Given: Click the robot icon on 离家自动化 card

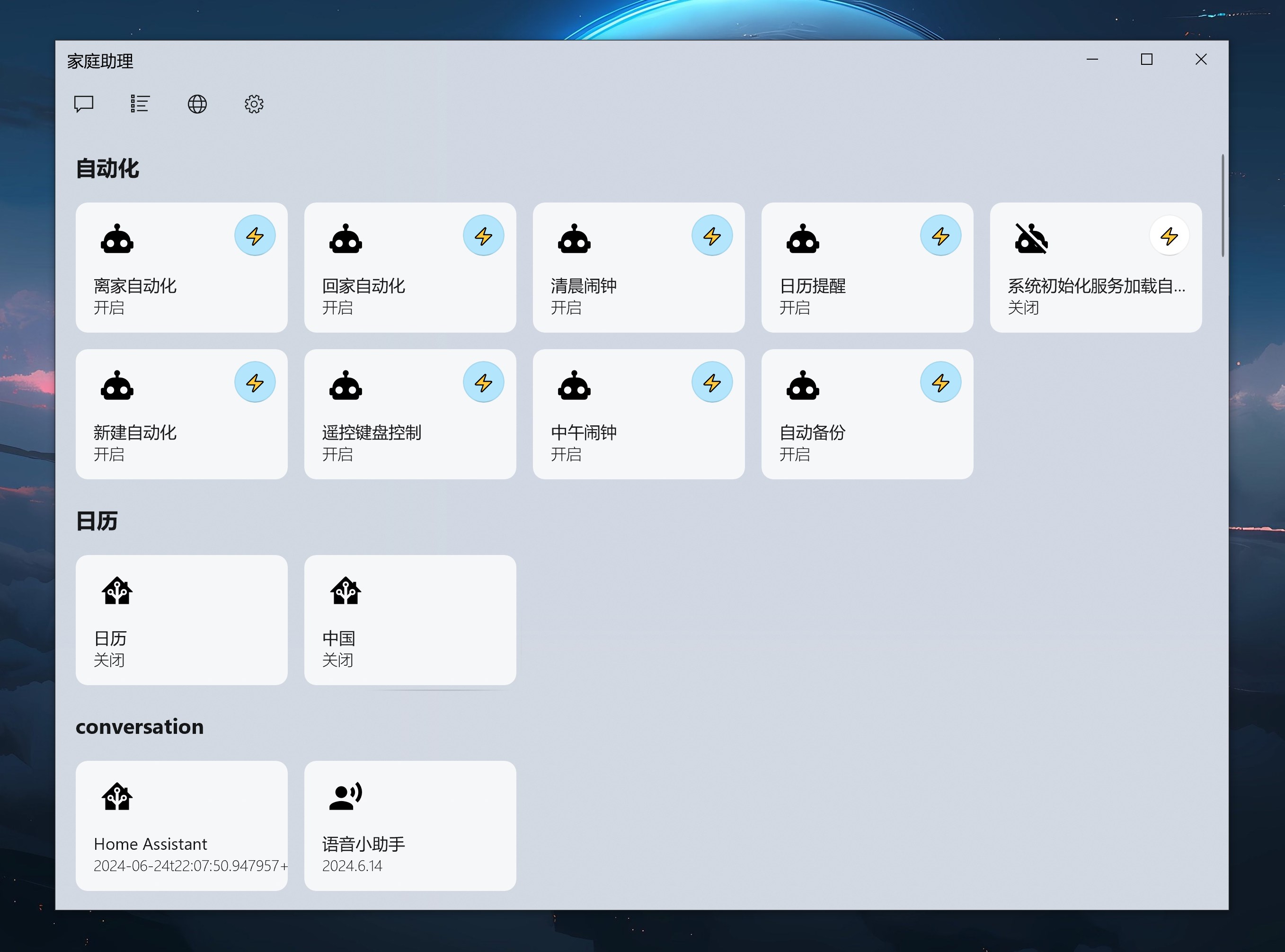Looking at the screenshot, I should tap(117, 239).
